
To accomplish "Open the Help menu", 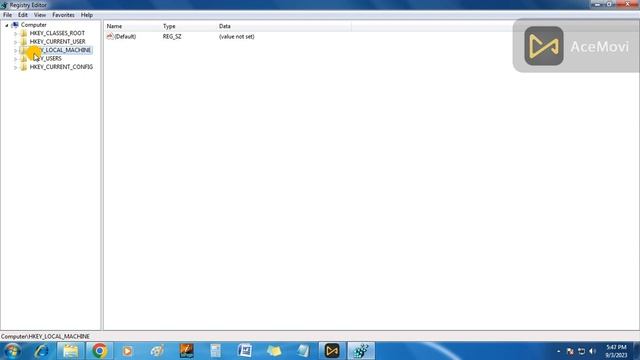I will click(87, 15).
